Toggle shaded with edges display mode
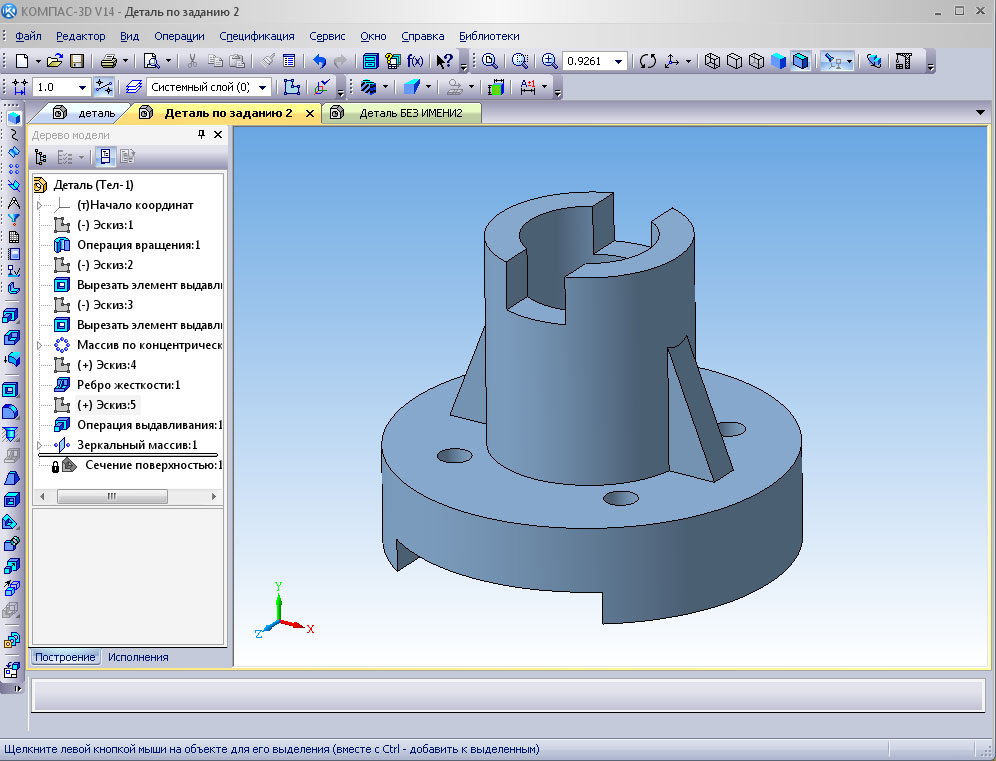Image resolution: width=996 pixels, height=761 pixels. pos(800,61)
